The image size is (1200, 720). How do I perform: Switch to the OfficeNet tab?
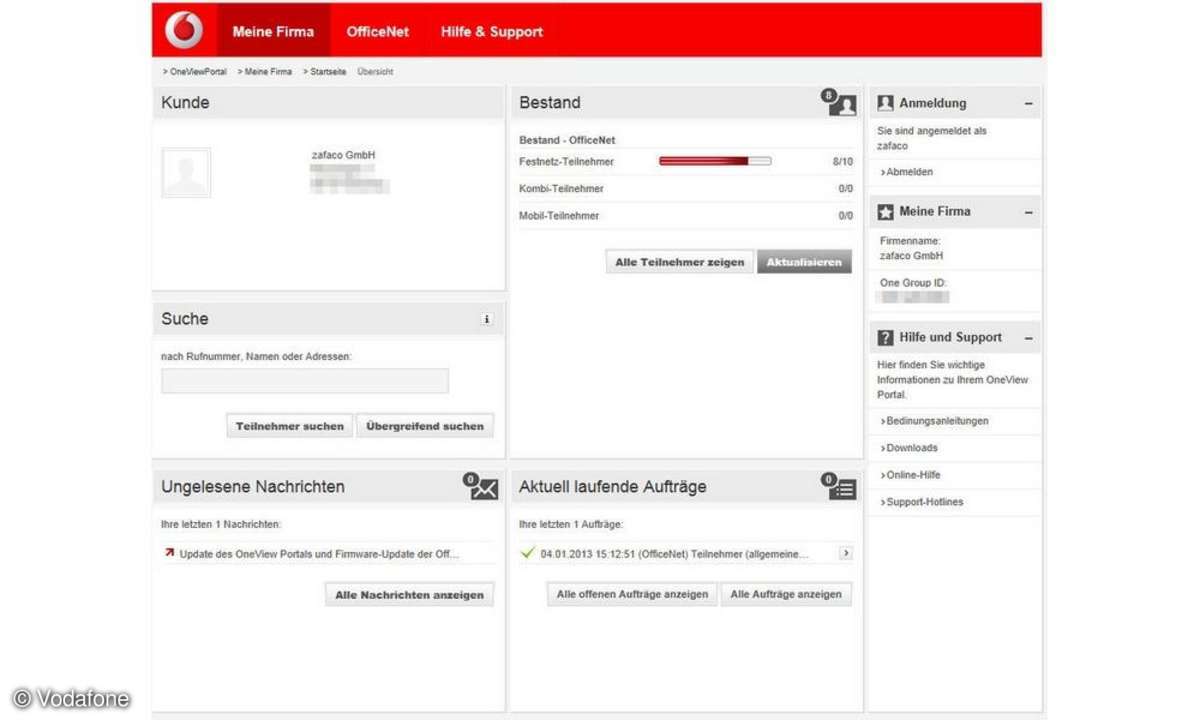point(378,31)
